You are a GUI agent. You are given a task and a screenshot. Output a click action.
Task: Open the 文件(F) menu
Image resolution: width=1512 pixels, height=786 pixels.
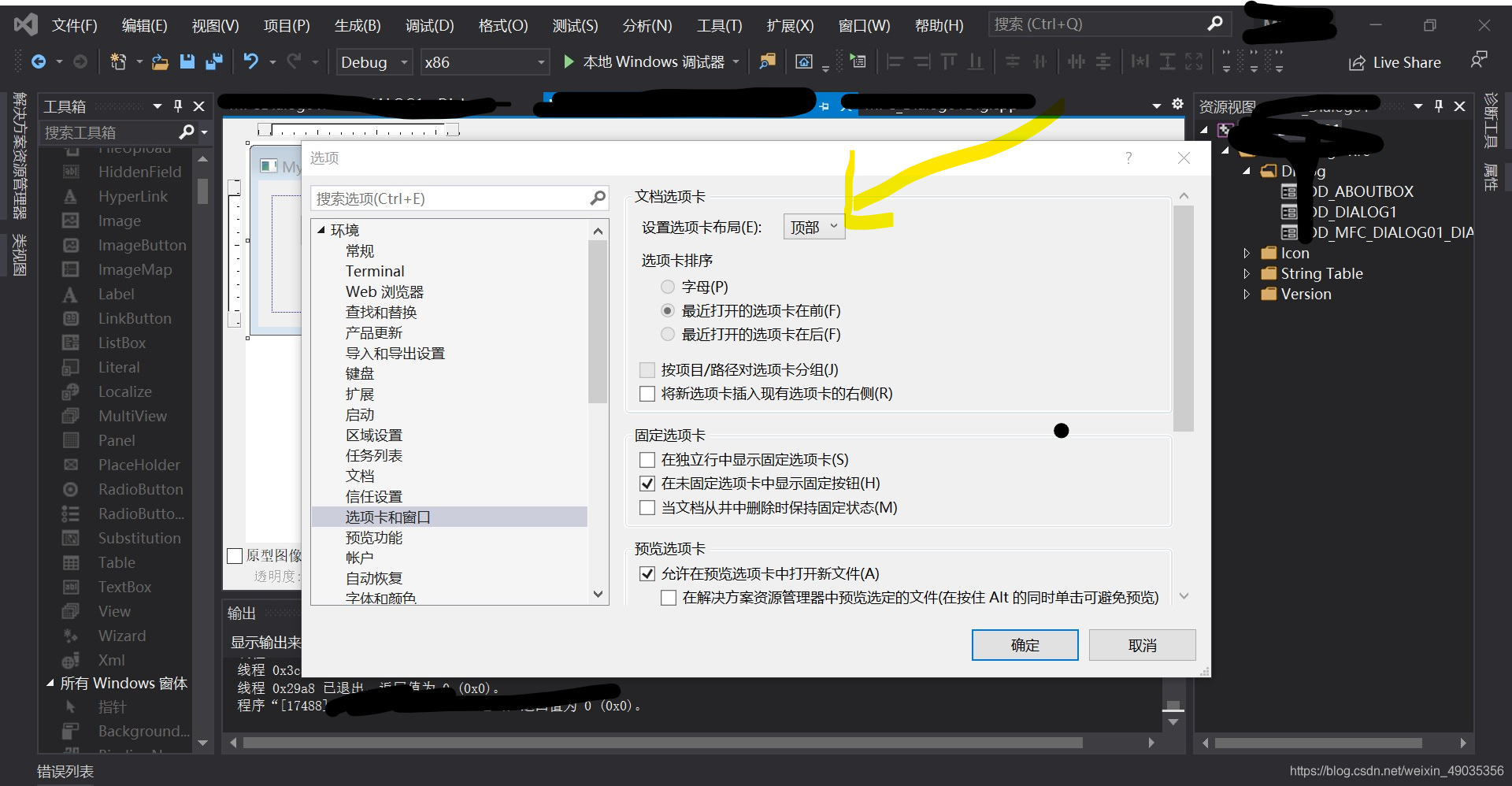point(74,25)
